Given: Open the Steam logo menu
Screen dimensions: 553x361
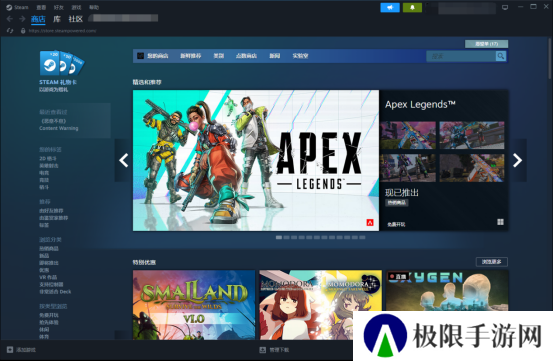Looking at the screenshot, I should tap(9, 7).
